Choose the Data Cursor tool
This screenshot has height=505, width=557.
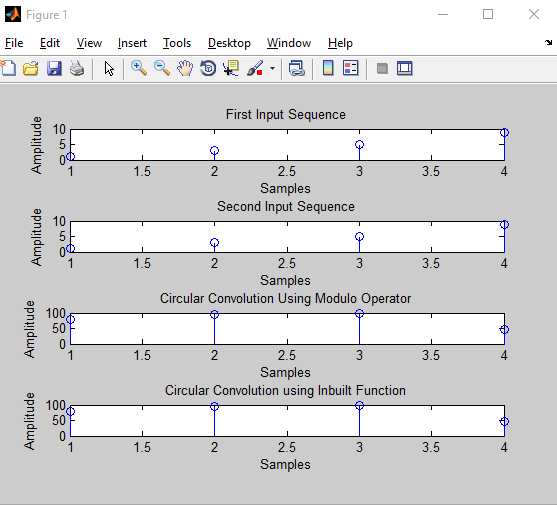[x=231, y=68]
